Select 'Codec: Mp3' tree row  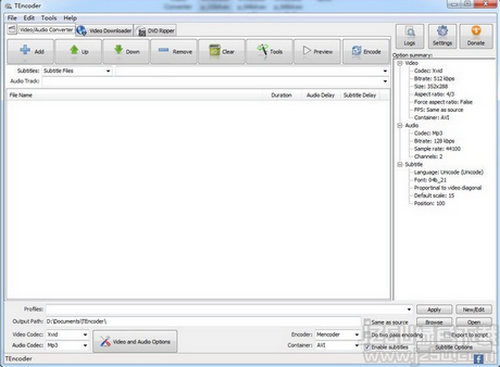pos(428,133)
